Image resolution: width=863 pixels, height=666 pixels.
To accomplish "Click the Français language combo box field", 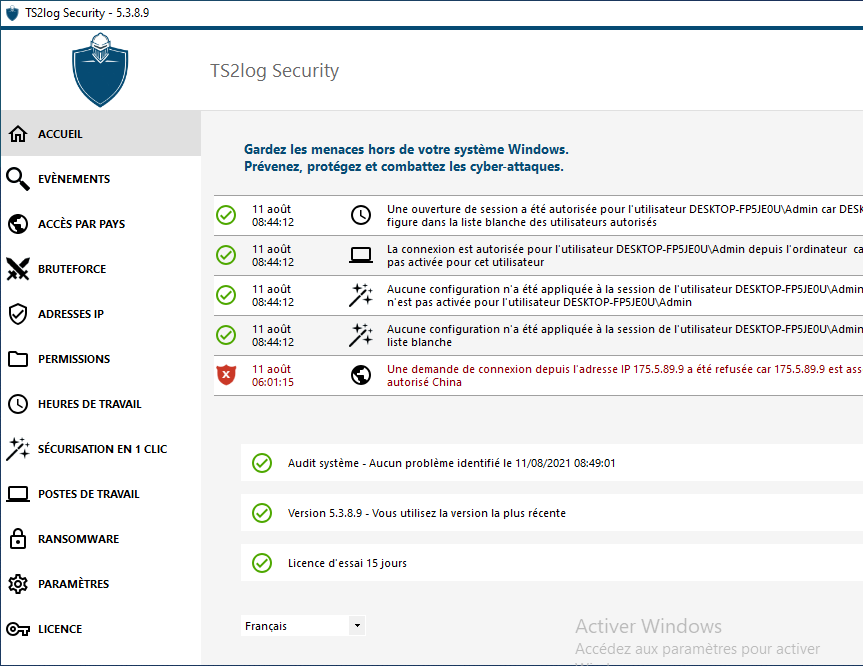I will (303, 626).
